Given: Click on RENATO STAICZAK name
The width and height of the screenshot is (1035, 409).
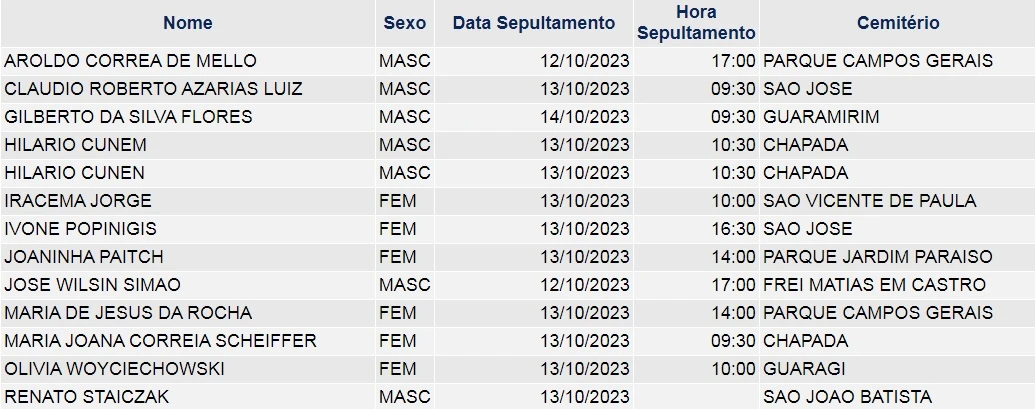Looking at the screenshot, I should coord(85,397).
